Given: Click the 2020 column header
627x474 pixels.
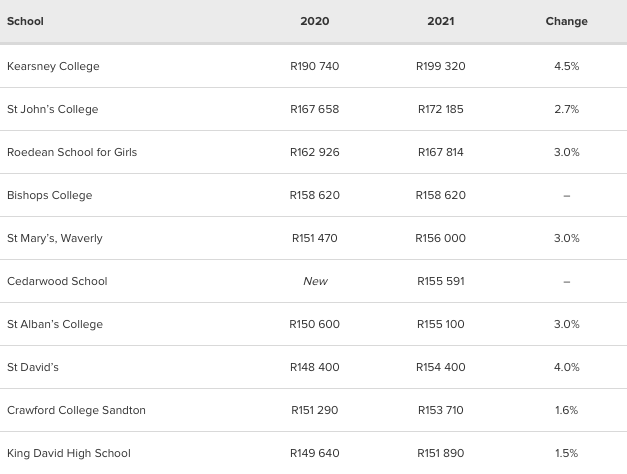Looking at the screenshot, I should 315,21.
